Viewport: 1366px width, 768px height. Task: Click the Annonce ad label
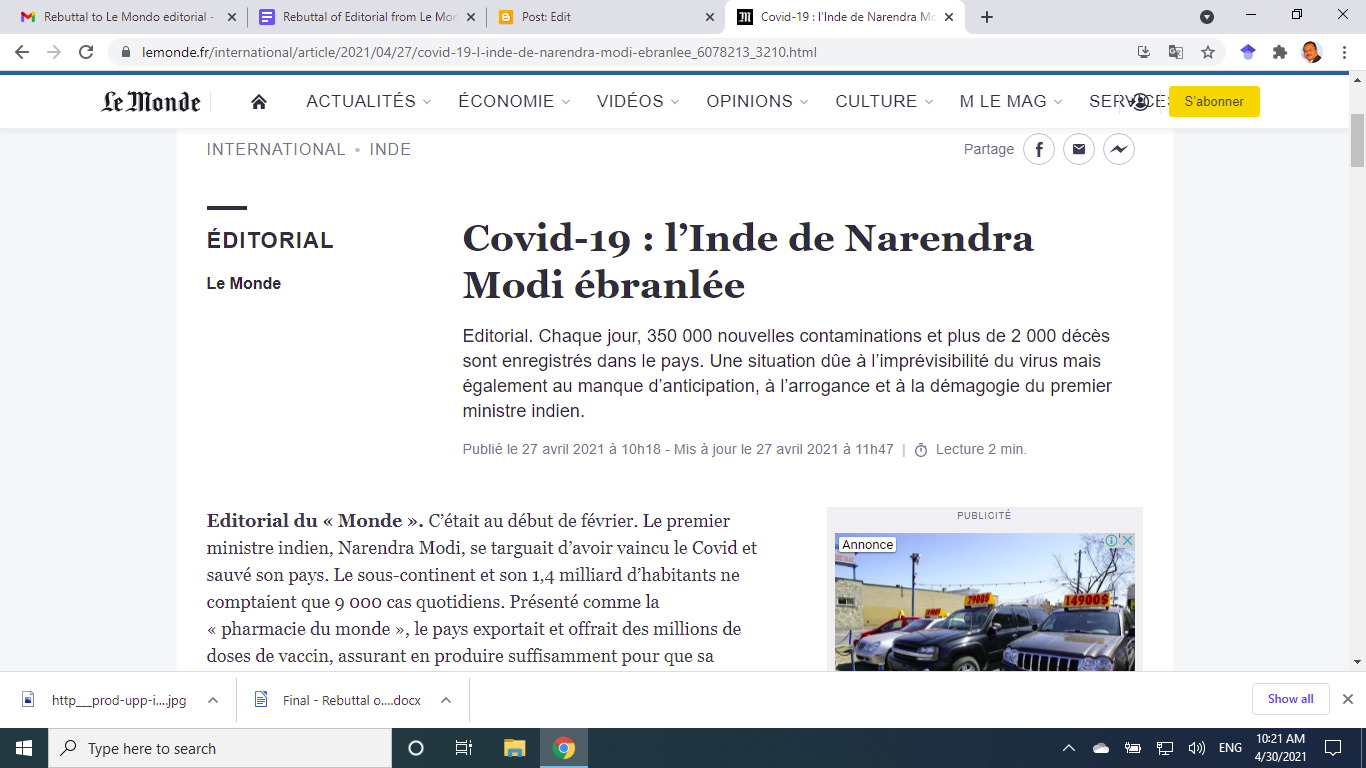click(867, 545)
